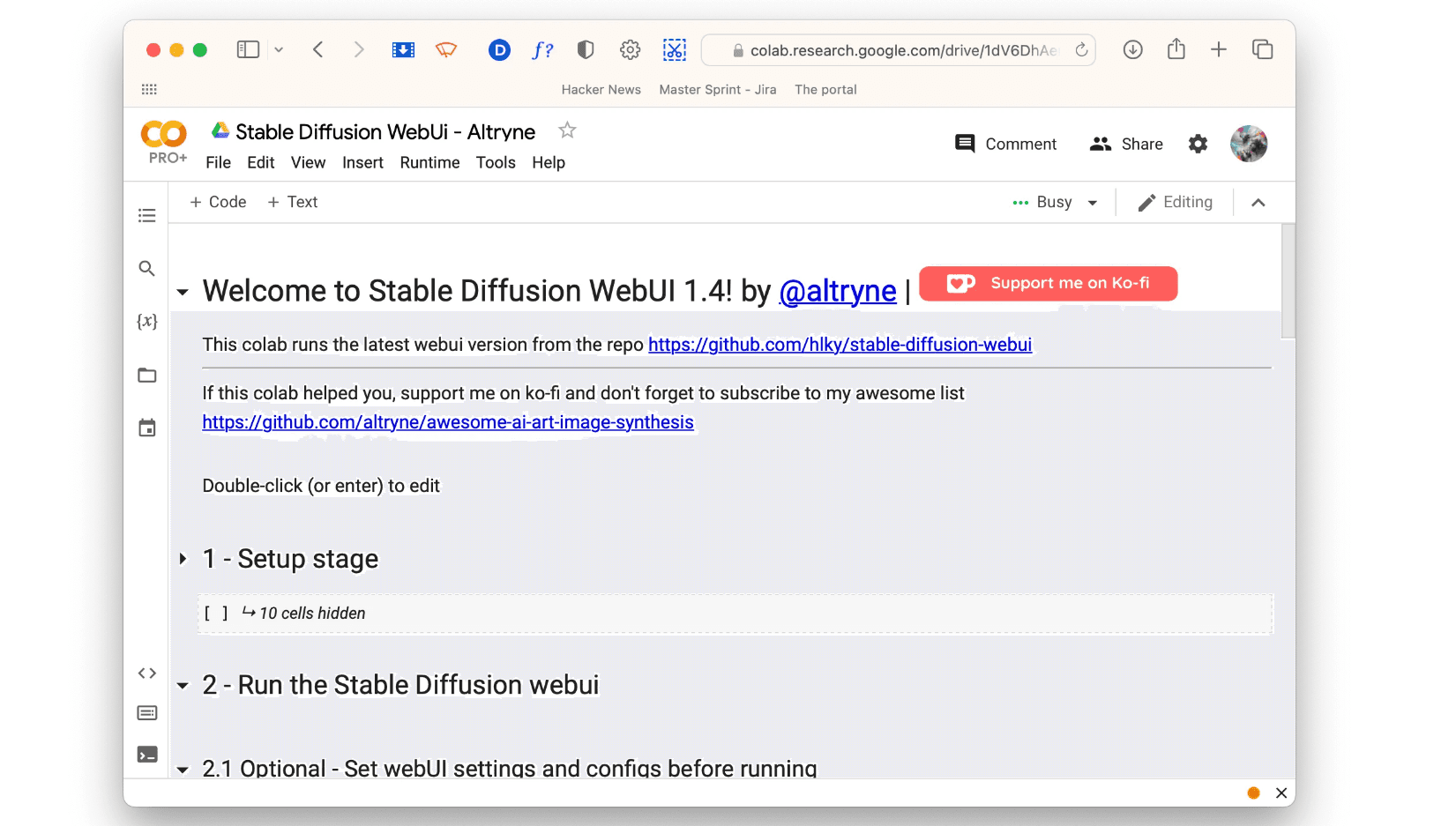Open Safari sidebar dropdown arrow
The image size is (1456, 826).
(x=279, y=50)
